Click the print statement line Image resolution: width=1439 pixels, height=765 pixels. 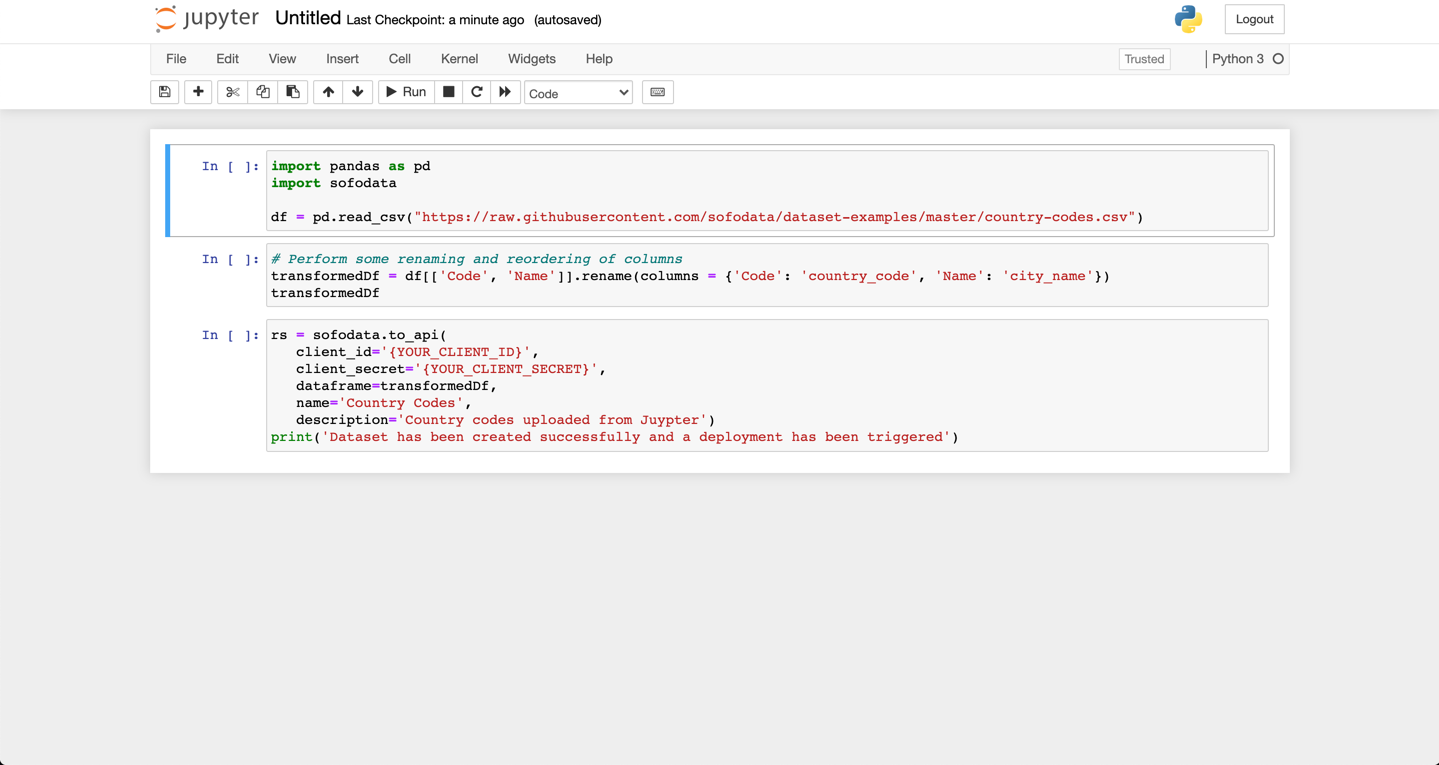[x=615, y=437]
